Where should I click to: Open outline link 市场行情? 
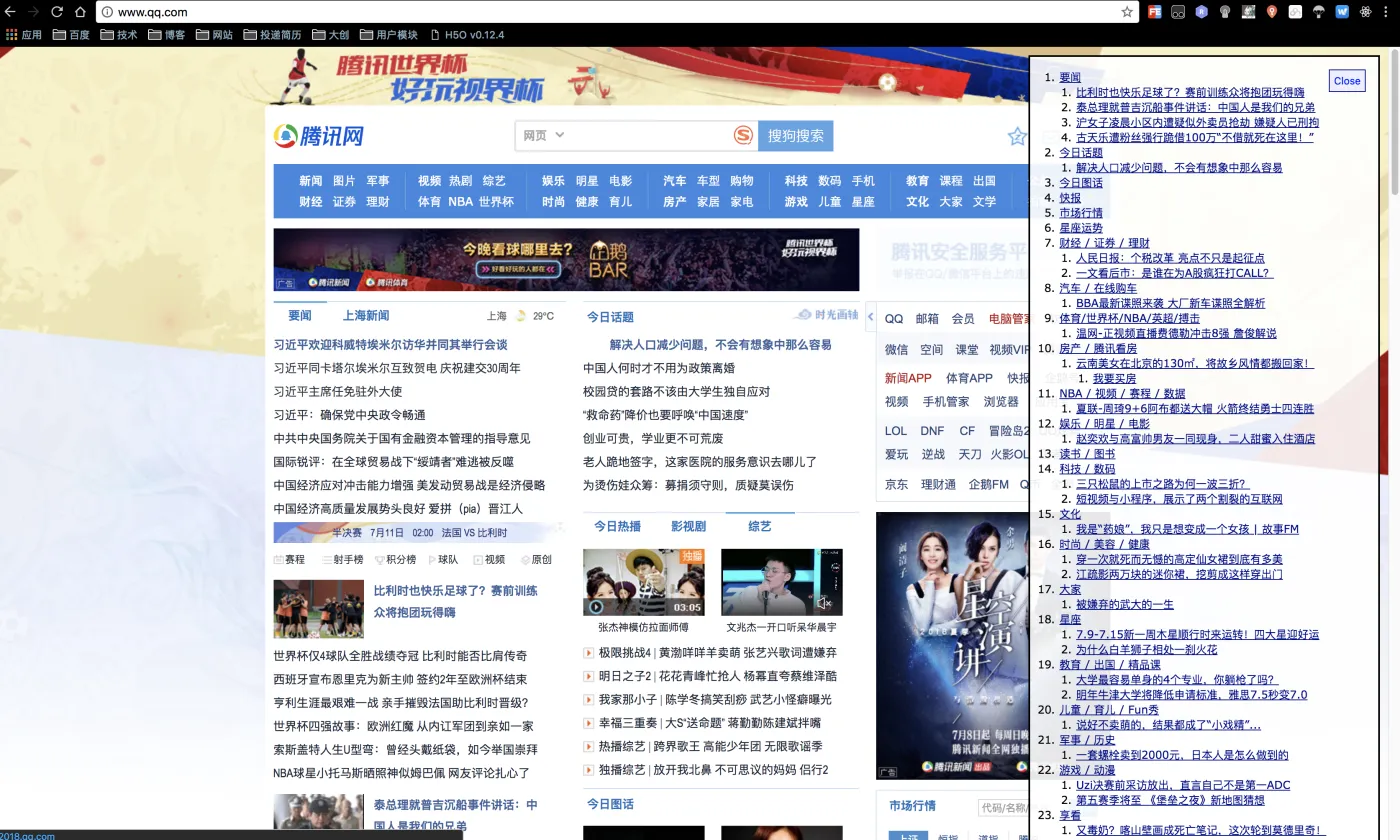1081,213
